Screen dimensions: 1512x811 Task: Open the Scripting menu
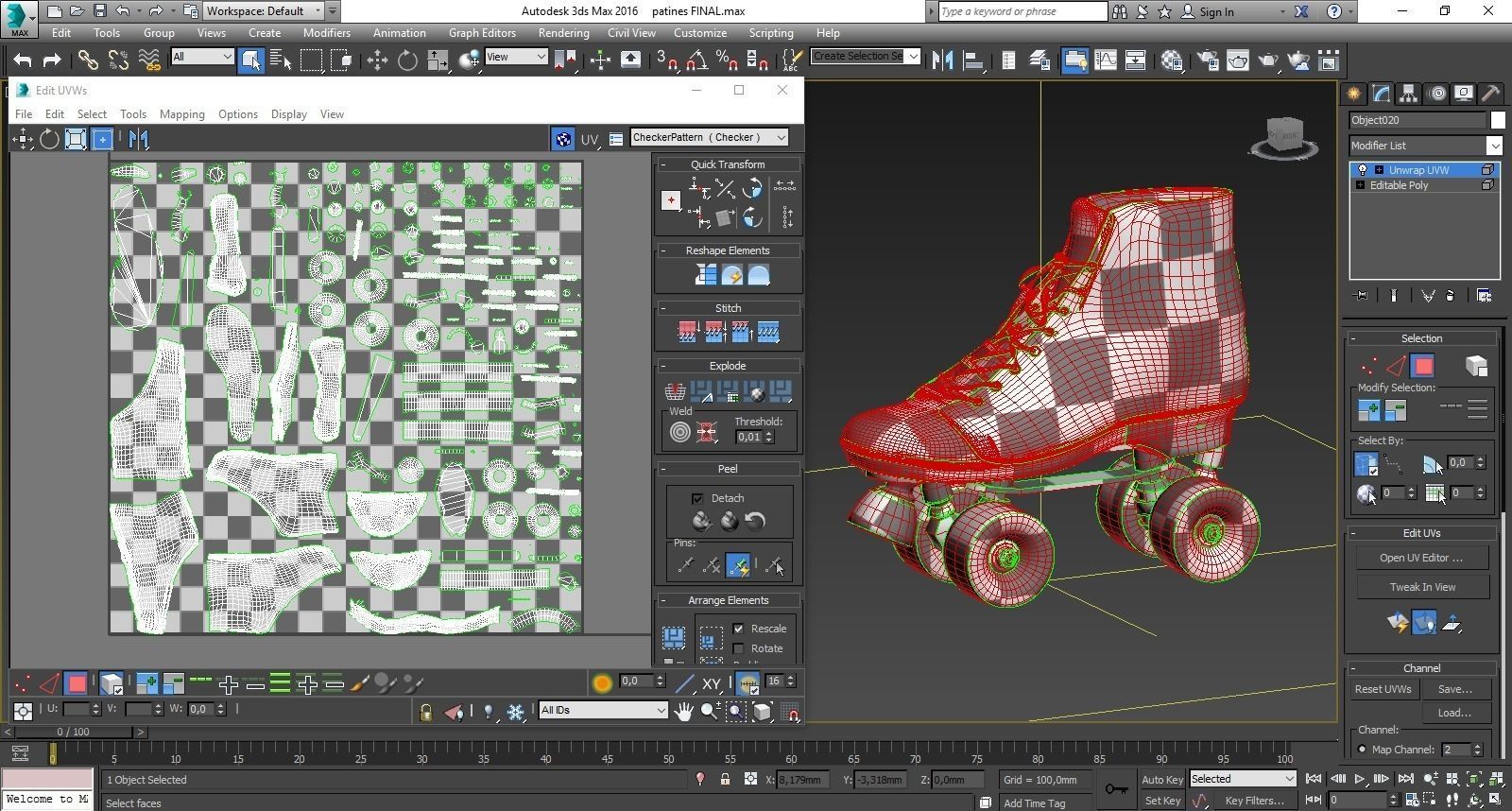click(x=771, y=32)
